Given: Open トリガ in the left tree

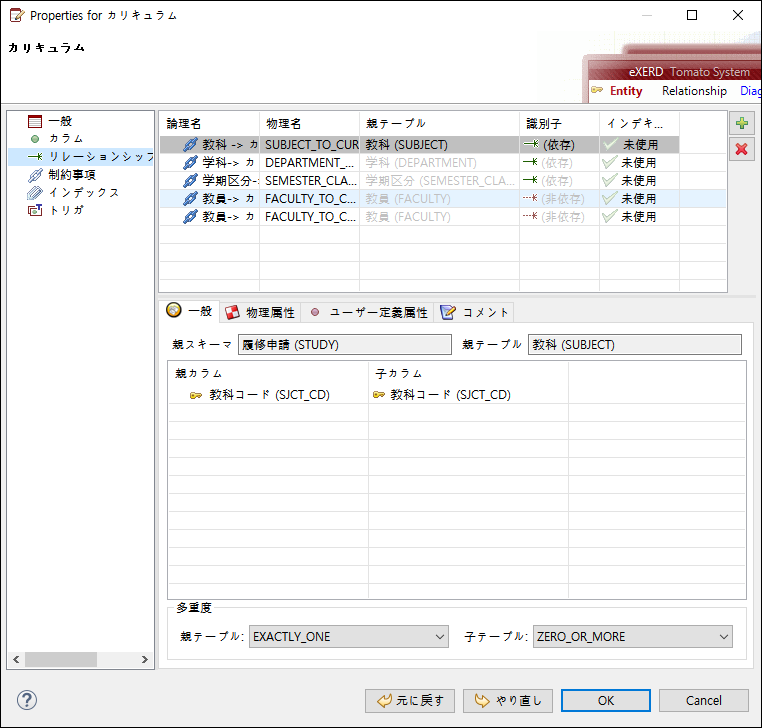Looking at the screenshot, I should click(x=66, y=210).
